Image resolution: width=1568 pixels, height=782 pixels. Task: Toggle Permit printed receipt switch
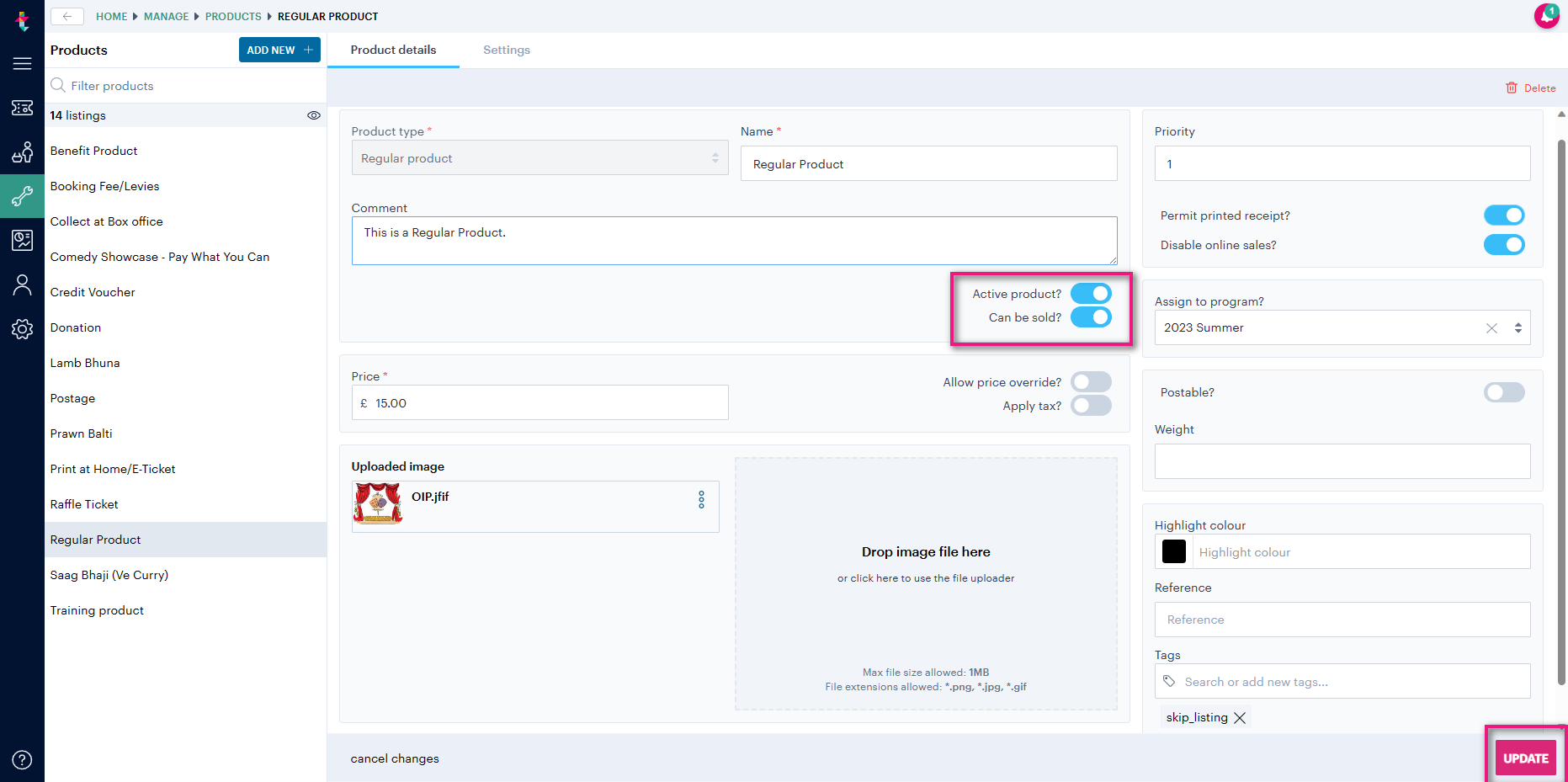1504,215
